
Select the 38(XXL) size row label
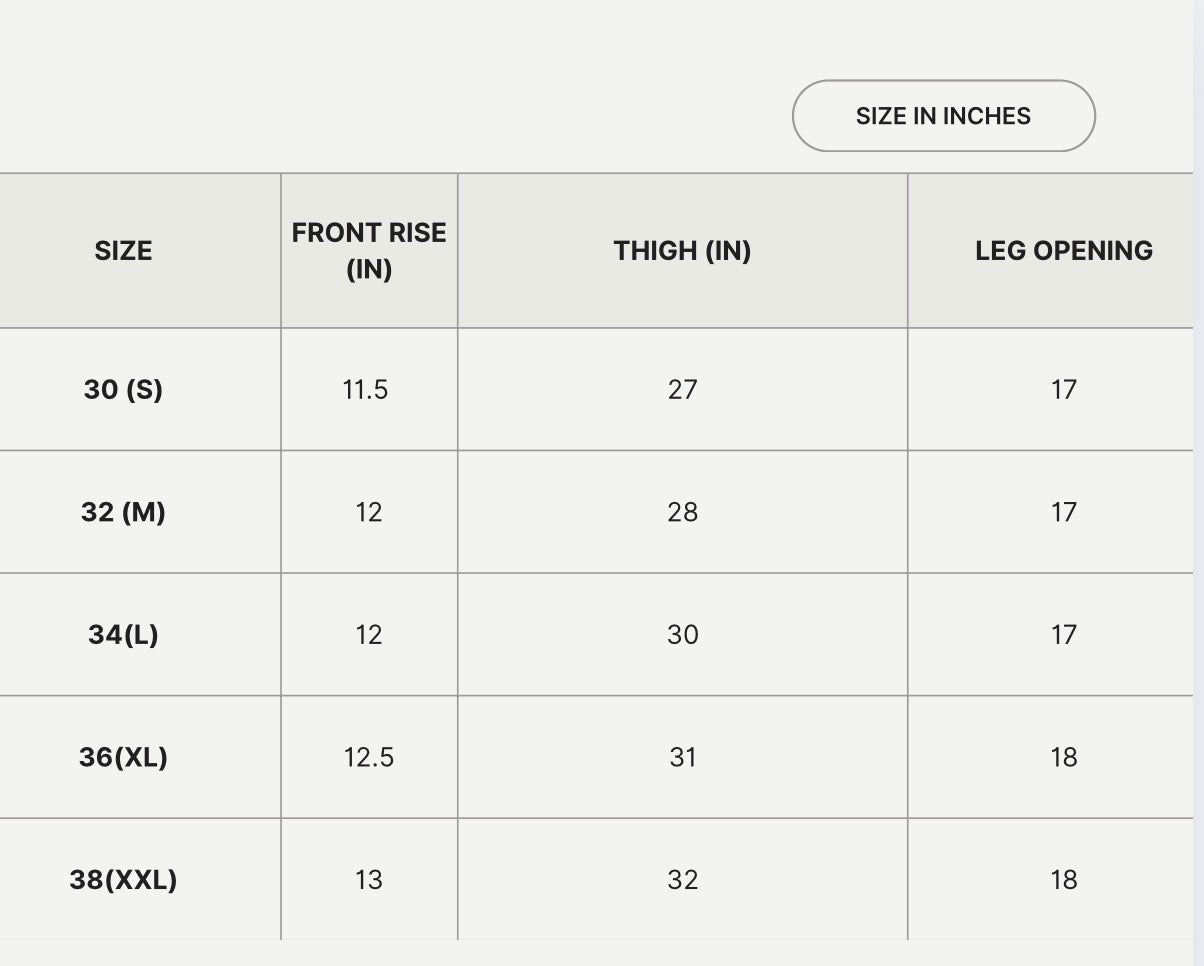(123, 880)
